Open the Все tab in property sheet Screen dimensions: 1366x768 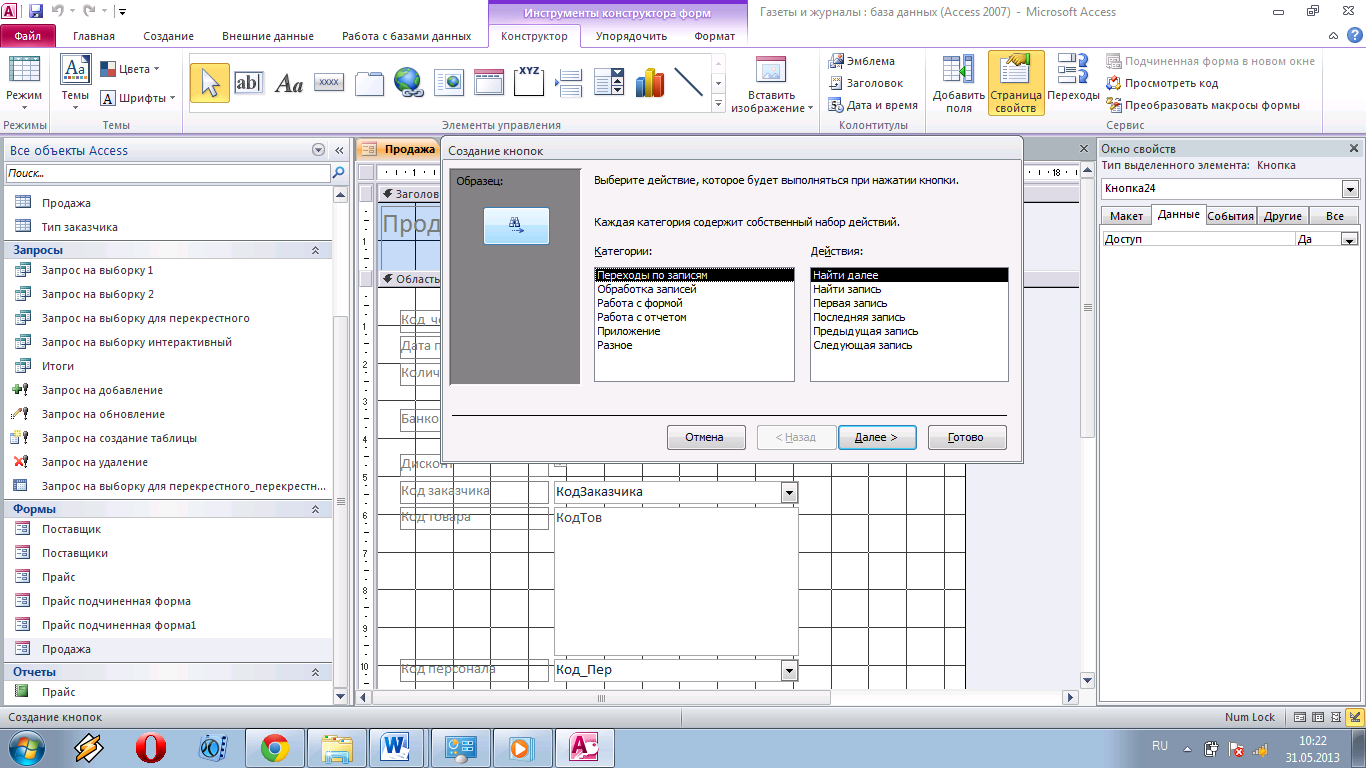pos(1334,216)
